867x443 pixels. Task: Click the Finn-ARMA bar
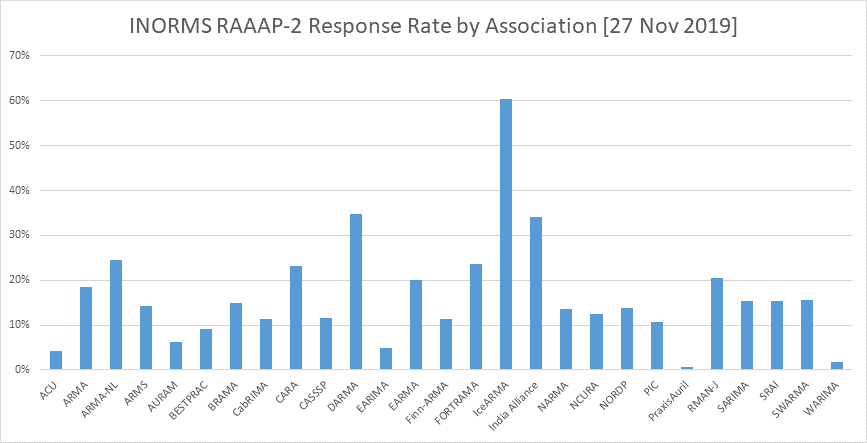tap(446, 344)
